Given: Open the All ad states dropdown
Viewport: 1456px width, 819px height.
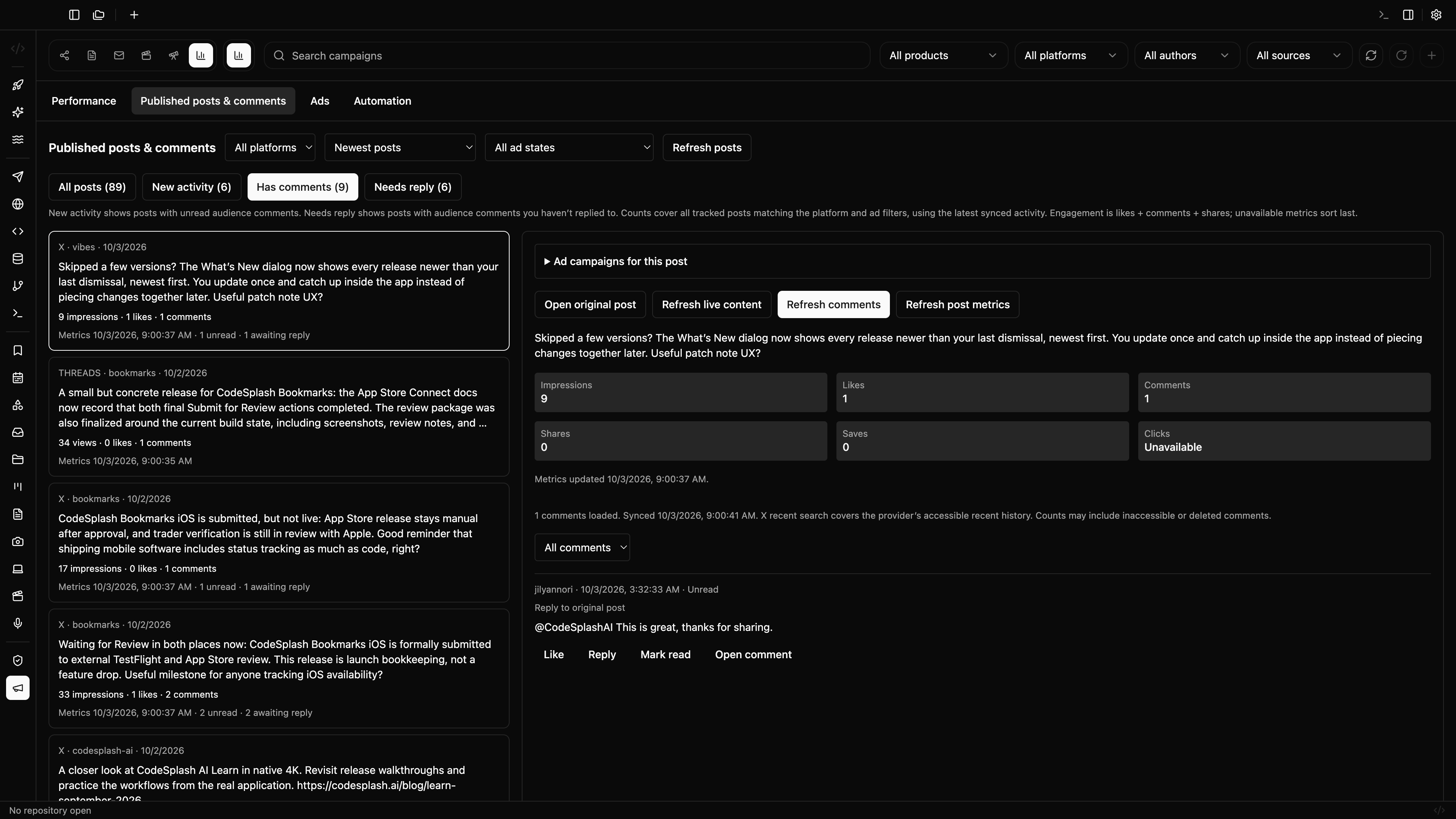Looking at the screenshot, I should pyautogui.click(x=569, y=147).
